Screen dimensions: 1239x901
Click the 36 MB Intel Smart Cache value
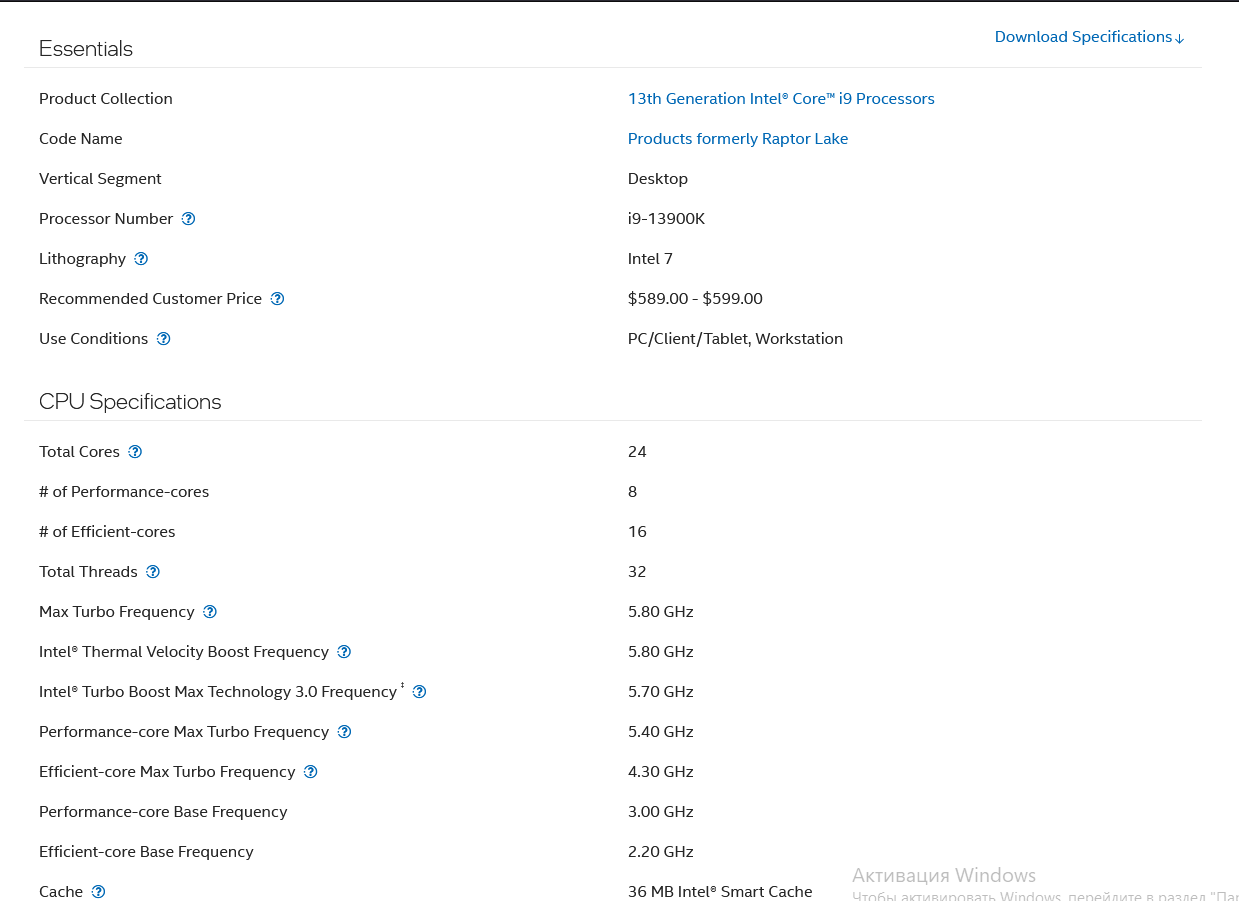(720, 892)
